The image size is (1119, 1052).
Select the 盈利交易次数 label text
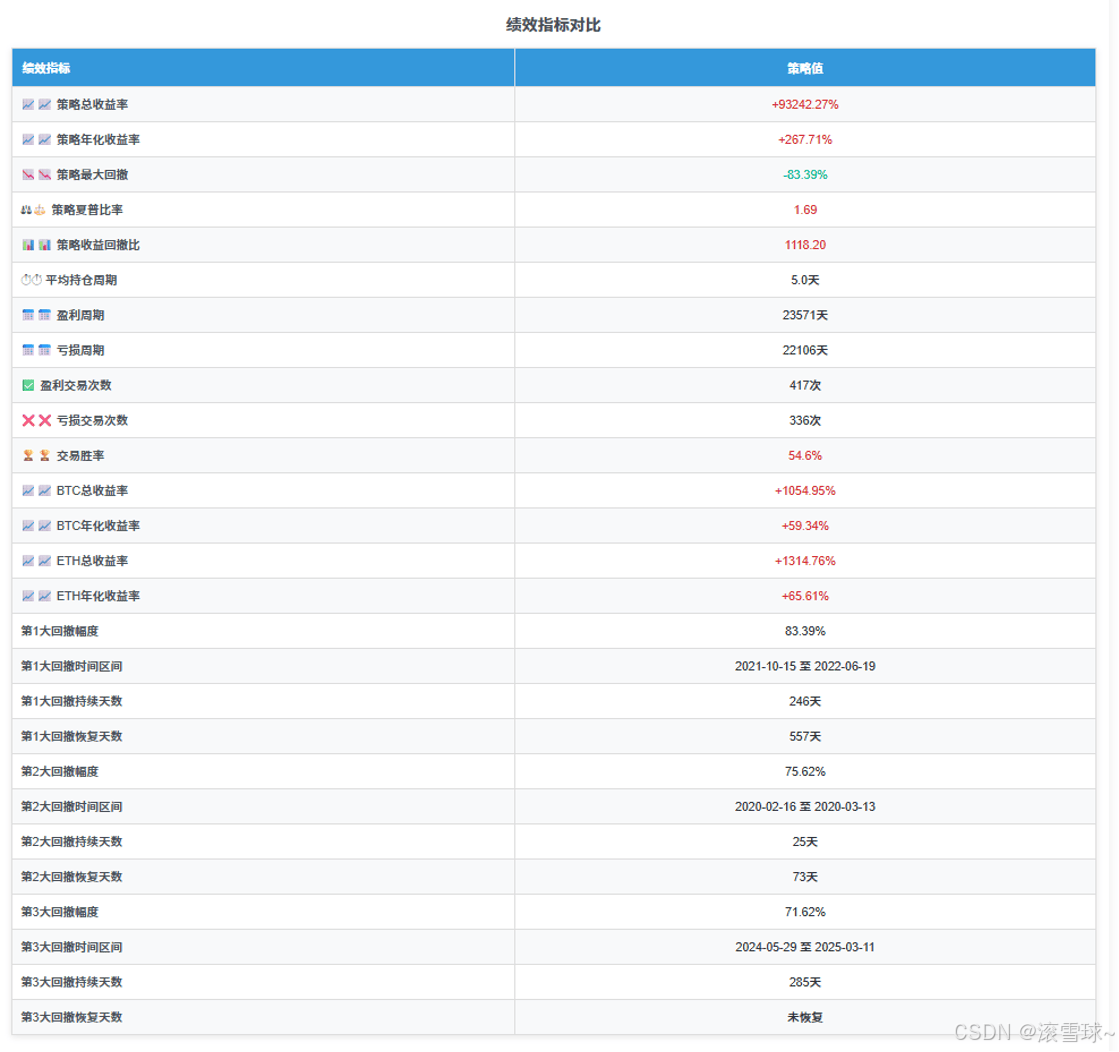(76, 385)
